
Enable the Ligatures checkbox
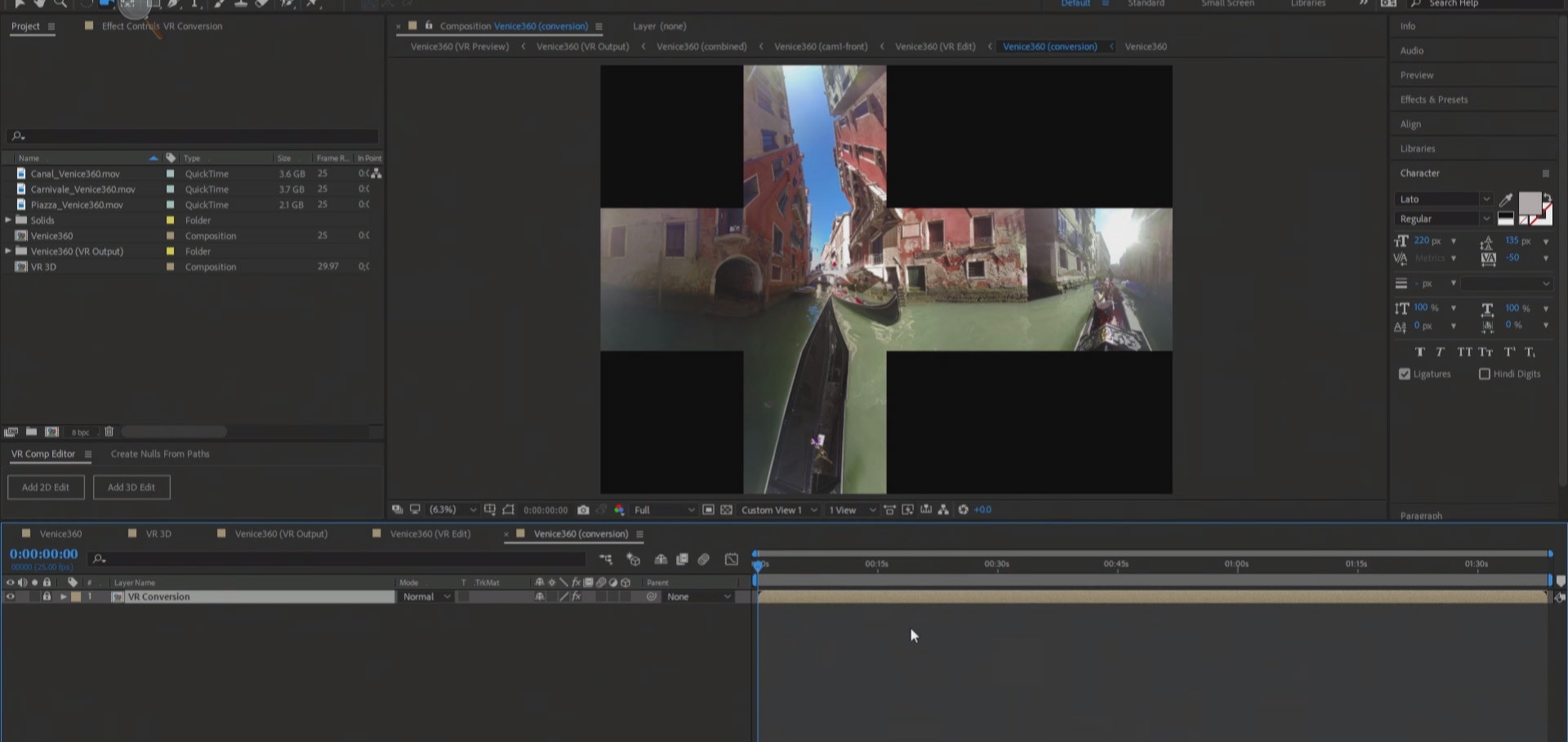pos(1405,374)
